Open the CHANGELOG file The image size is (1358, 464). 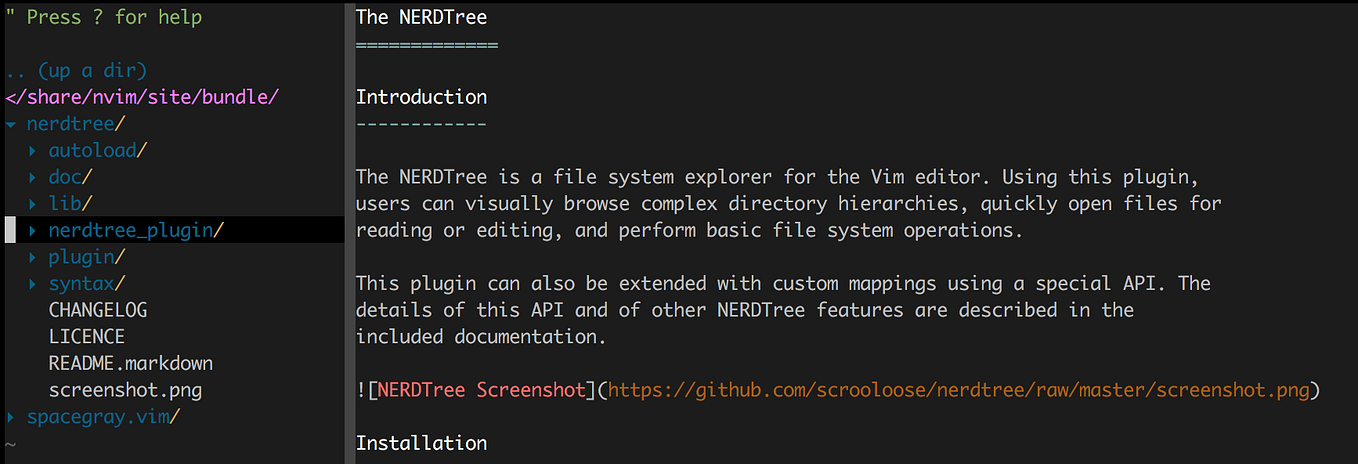(x=97, y=310)
